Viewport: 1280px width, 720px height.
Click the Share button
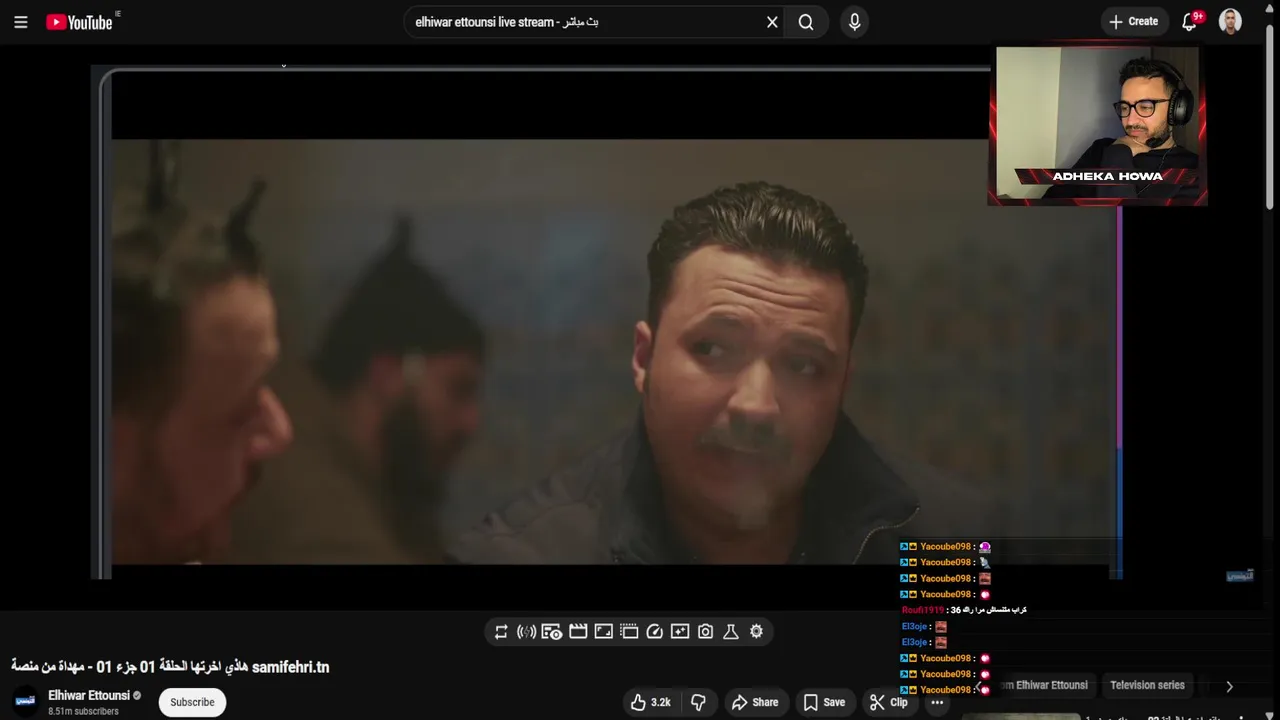pos(755,703)
